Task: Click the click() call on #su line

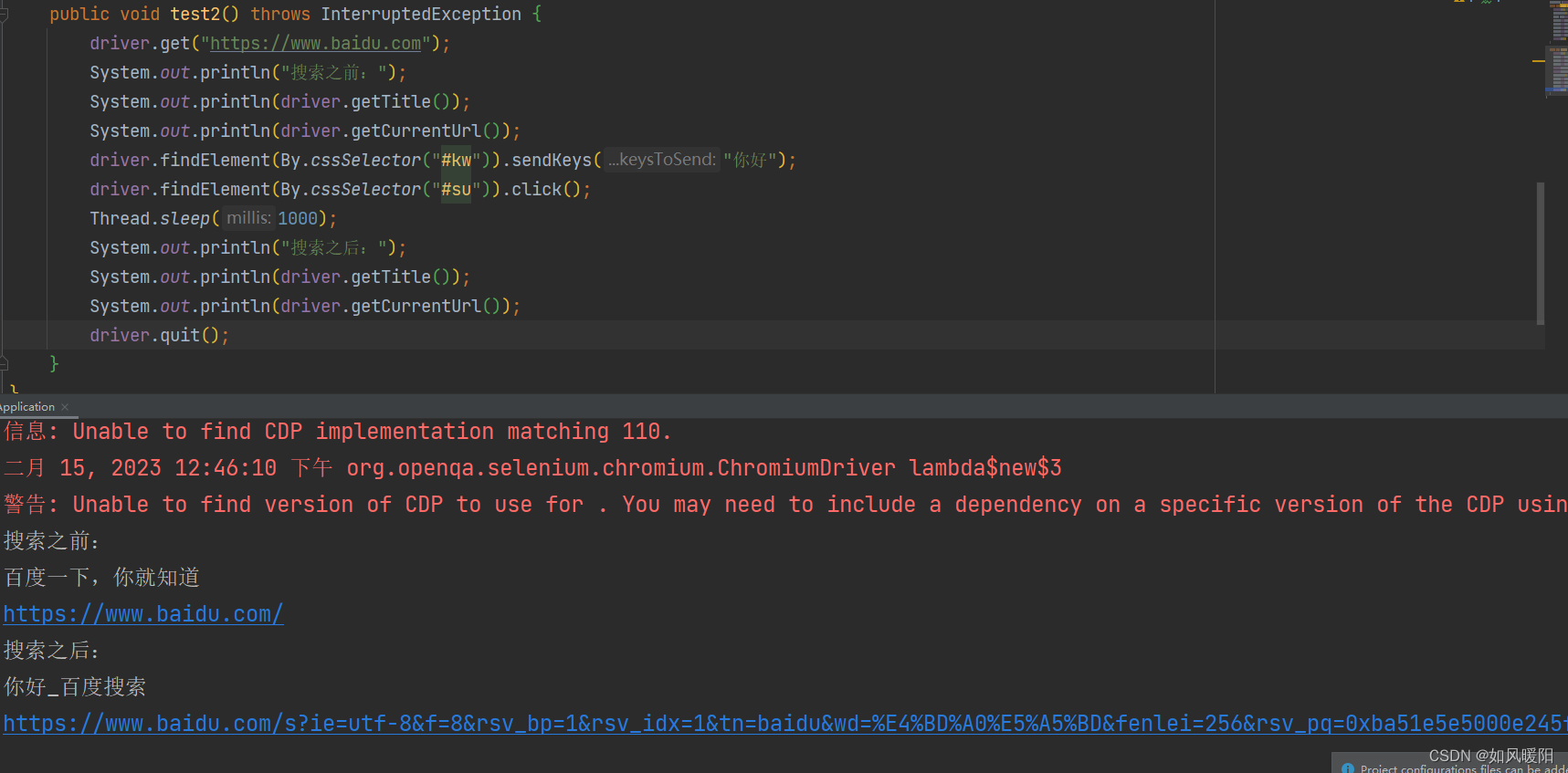Action: pyautogui.click(x=545, y=190)
